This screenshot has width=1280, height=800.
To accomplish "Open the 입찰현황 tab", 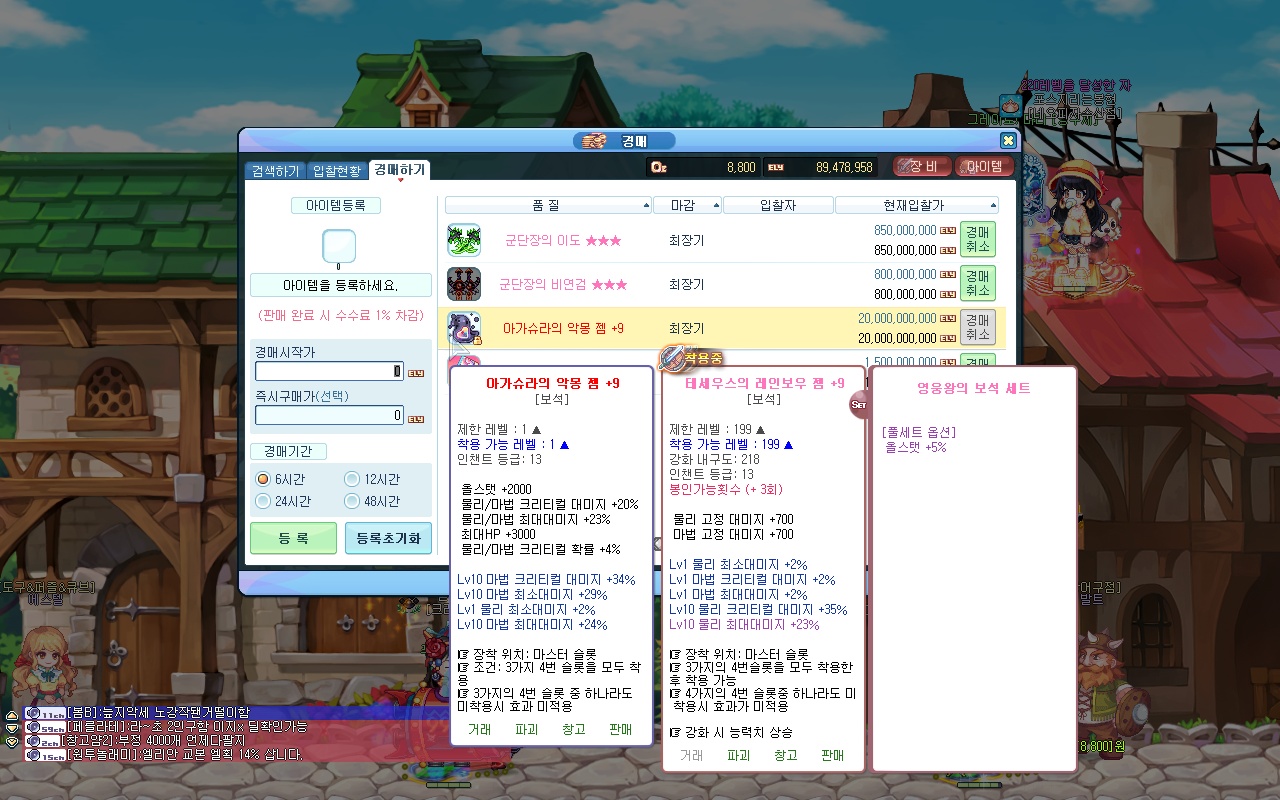I will point(337,171).
